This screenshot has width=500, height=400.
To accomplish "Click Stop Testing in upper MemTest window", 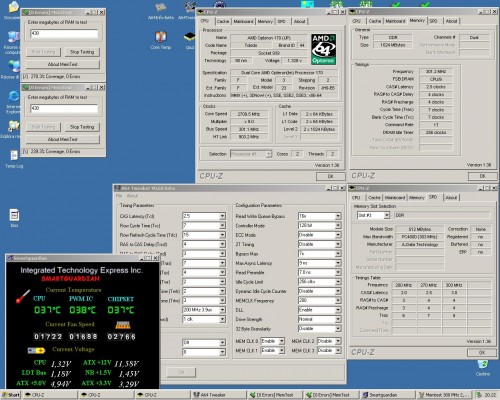I will [82, 52].
